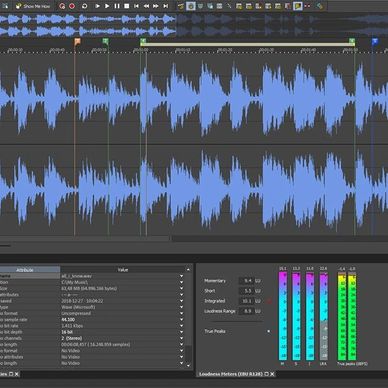The height and width of the screenshot is (388, 388).
Task: Close the Loudness Meters panel
Action: (x=272, y=374)
